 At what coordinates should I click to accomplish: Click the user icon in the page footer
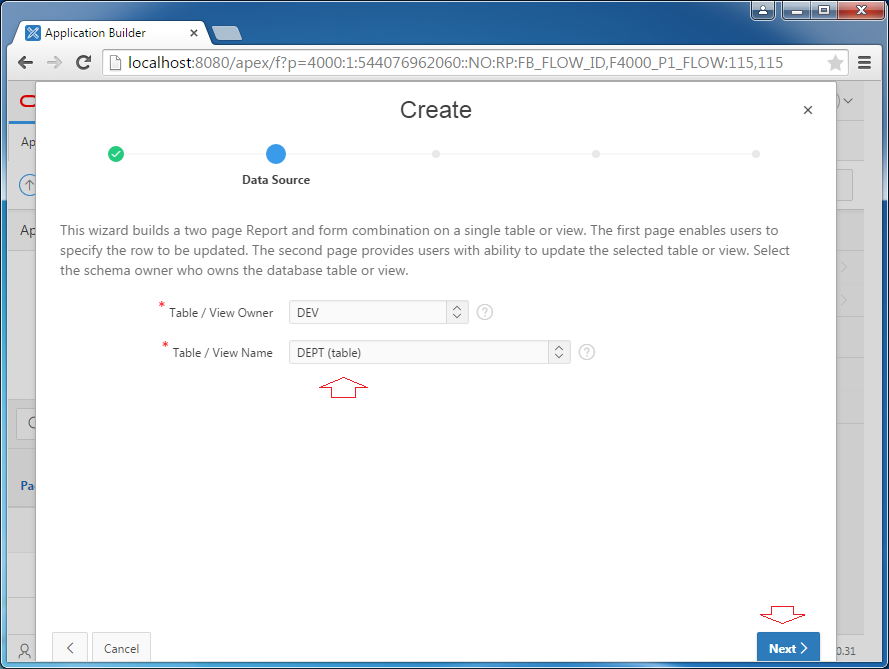click(24, 650)
